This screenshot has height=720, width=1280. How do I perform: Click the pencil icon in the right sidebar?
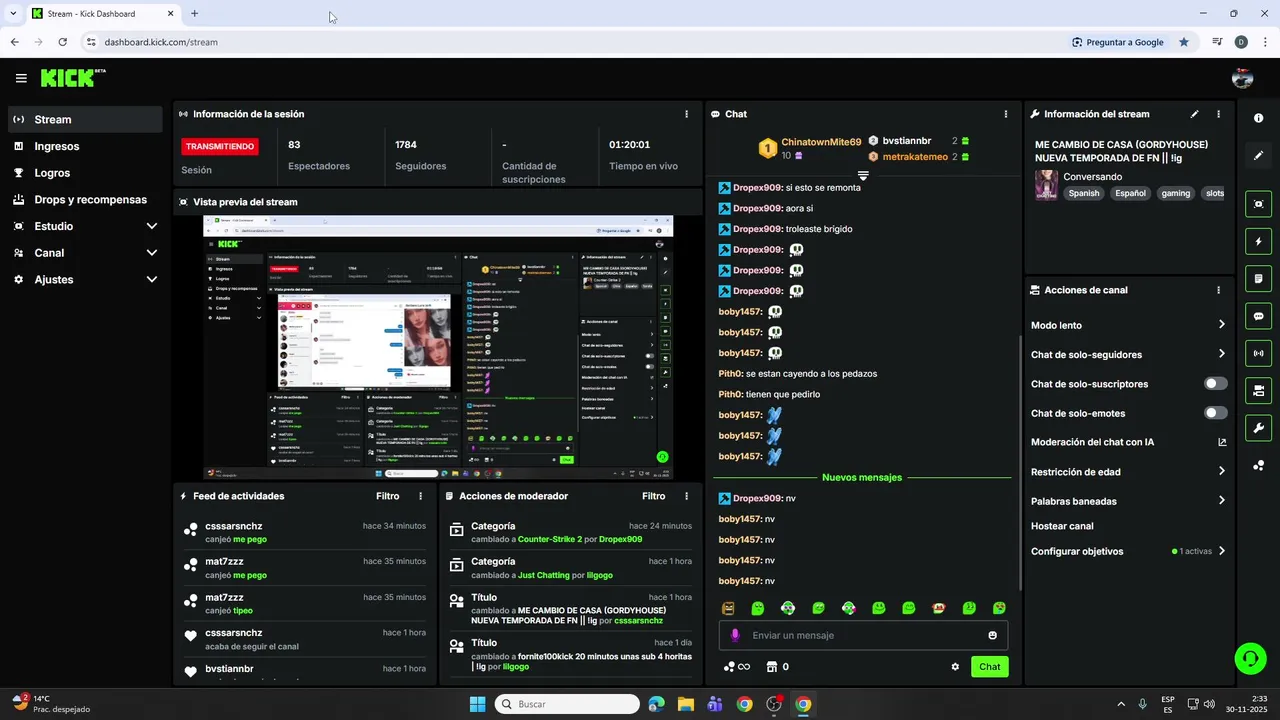(x=1258, y=155)
